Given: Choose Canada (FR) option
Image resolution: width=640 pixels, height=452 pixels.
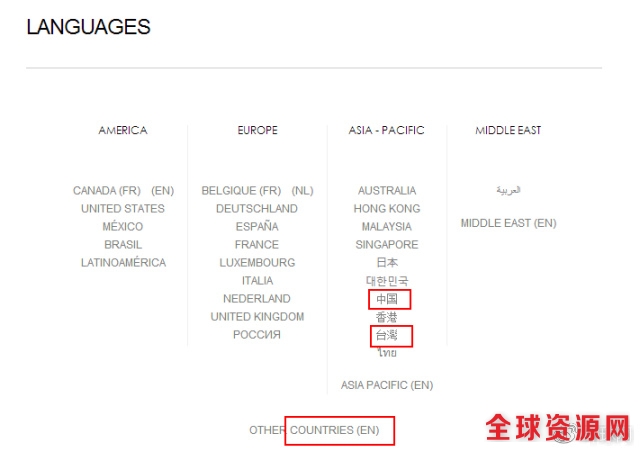Looking at the screenshot, I should click(x=107, y=191).
